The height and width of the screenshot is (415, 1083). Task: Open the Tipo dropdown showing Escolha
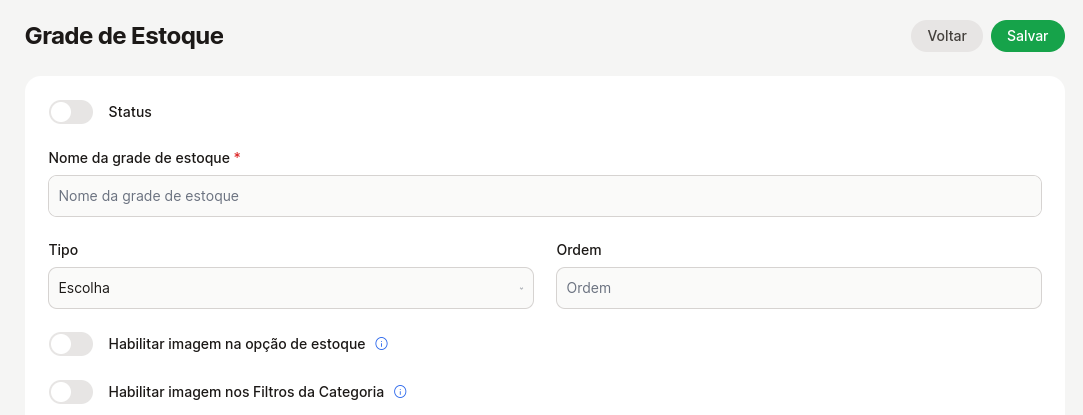click(291, 288)
